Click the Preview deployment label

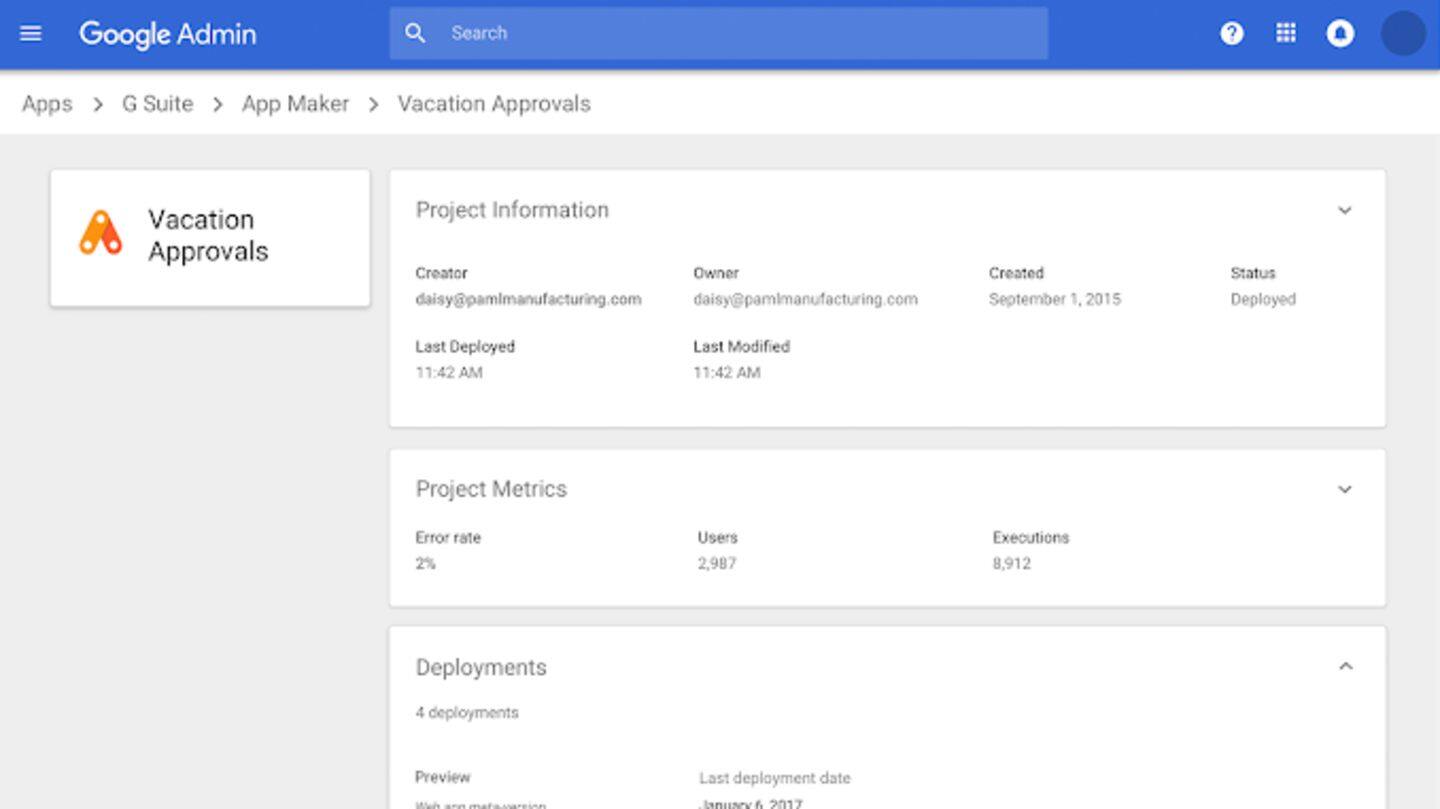pos(442,776)
